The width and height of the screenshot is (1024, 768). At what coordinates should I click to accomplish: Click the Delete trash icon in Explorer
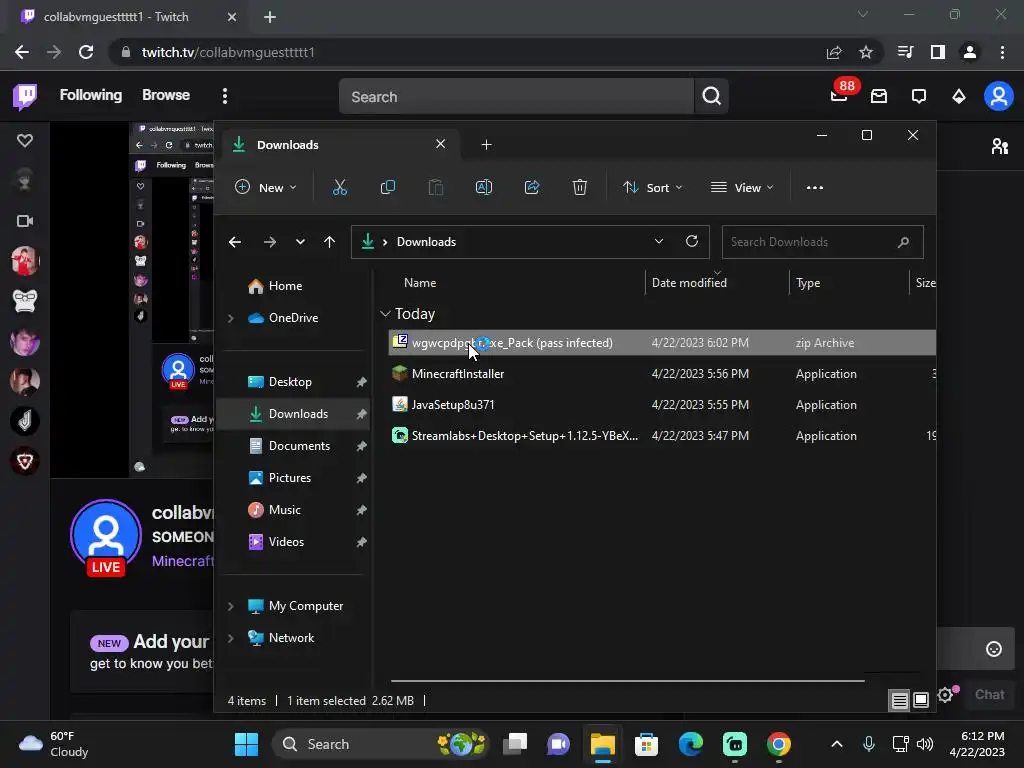click(579, 187)
